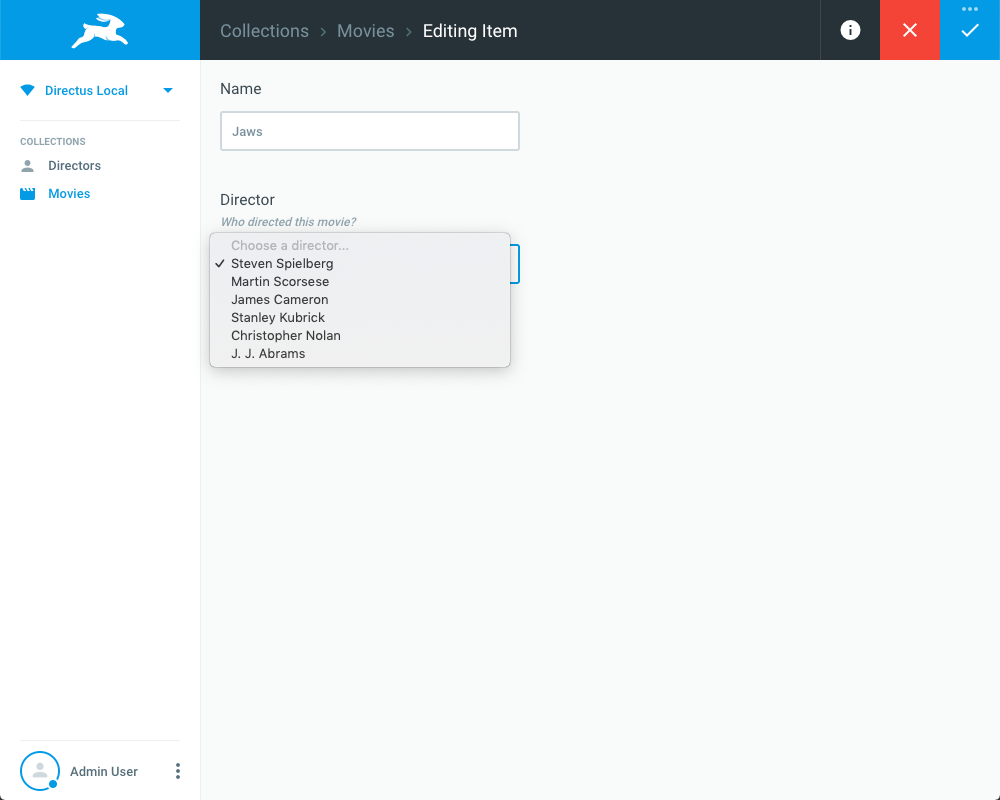Image resolution: width=1000 pixels, height=800 pixels.
Task: Navigate to Movies breadcrumb
Action: pyautogui.click(x=365, y=31)
